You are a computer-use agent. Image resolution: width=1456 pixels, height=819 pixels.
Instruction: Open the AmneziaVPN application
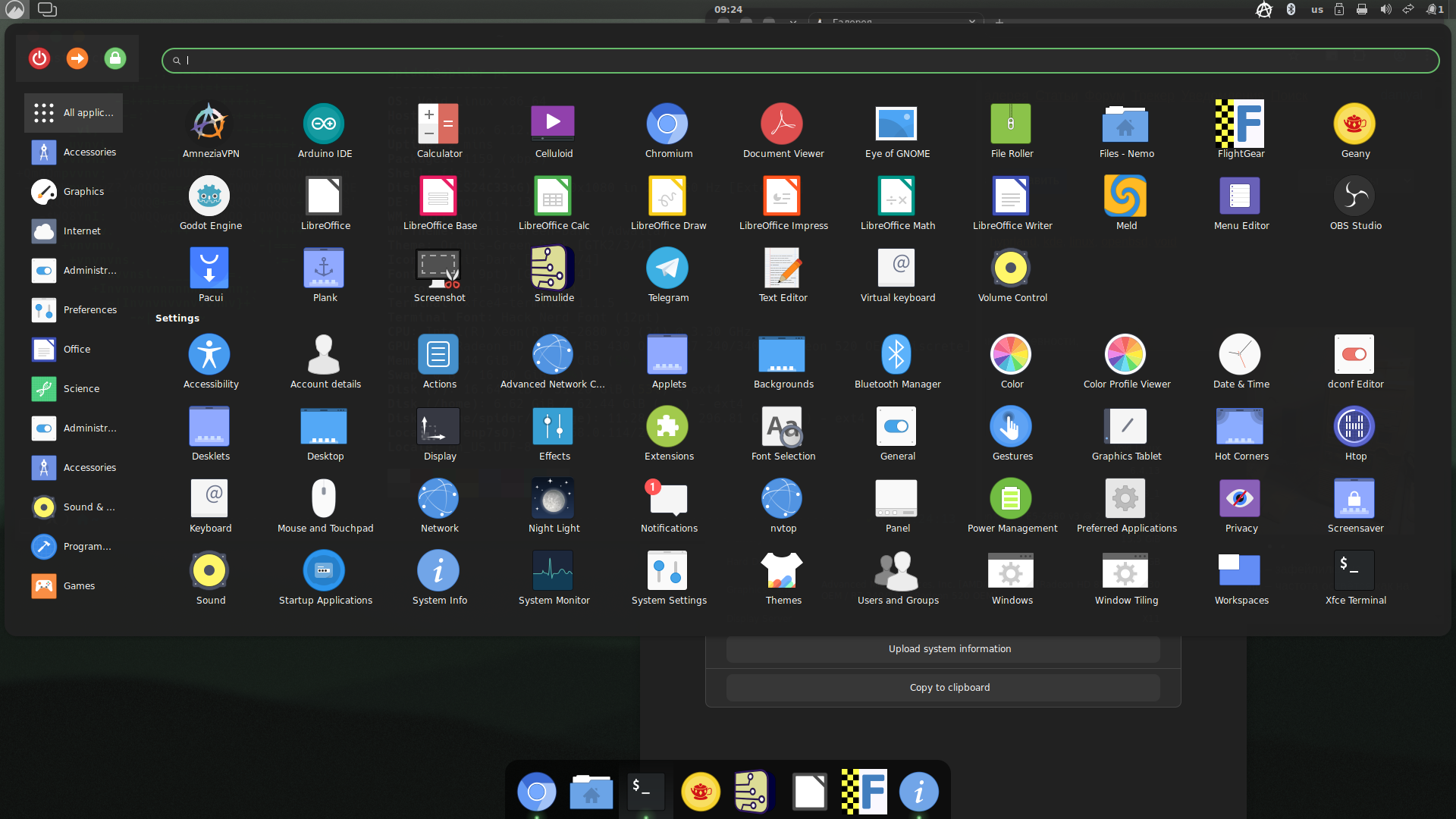coord(209,124)
